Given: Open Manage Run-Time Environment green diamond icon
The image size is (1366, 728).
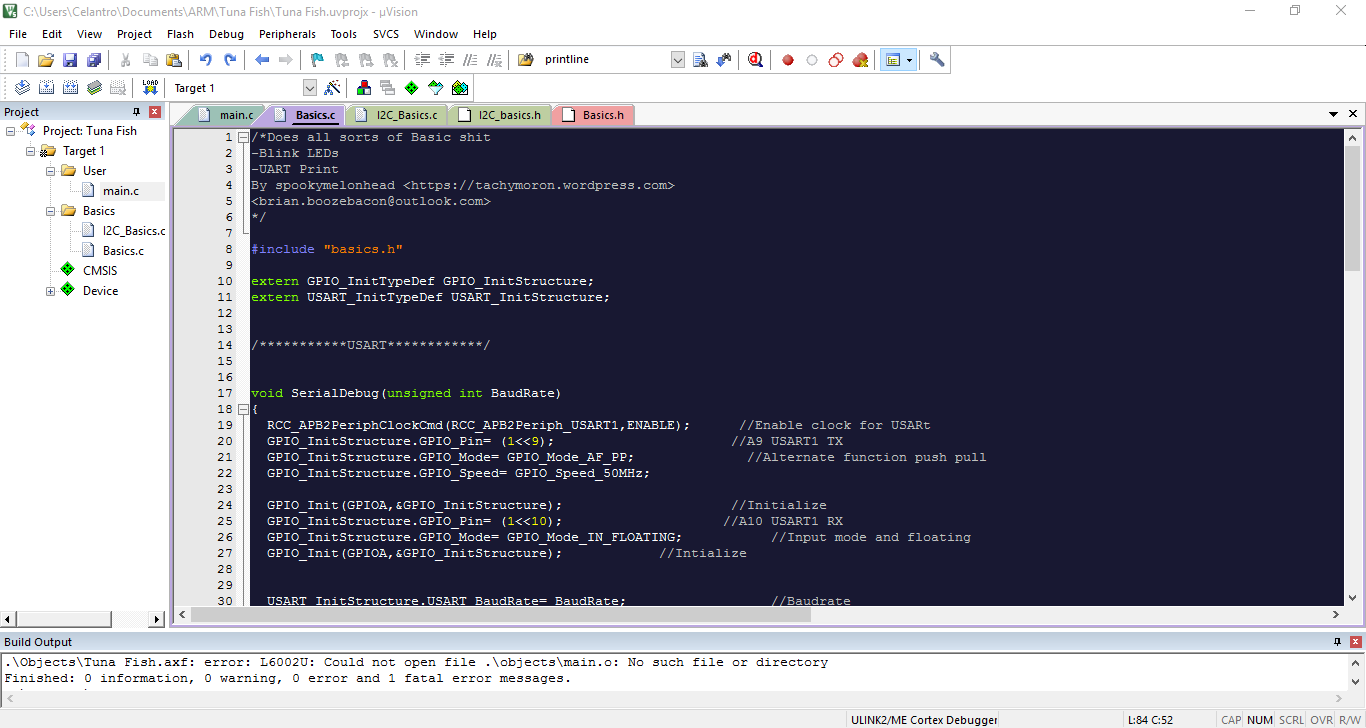Looking at the screenshot, I should (x=411, y=88).
